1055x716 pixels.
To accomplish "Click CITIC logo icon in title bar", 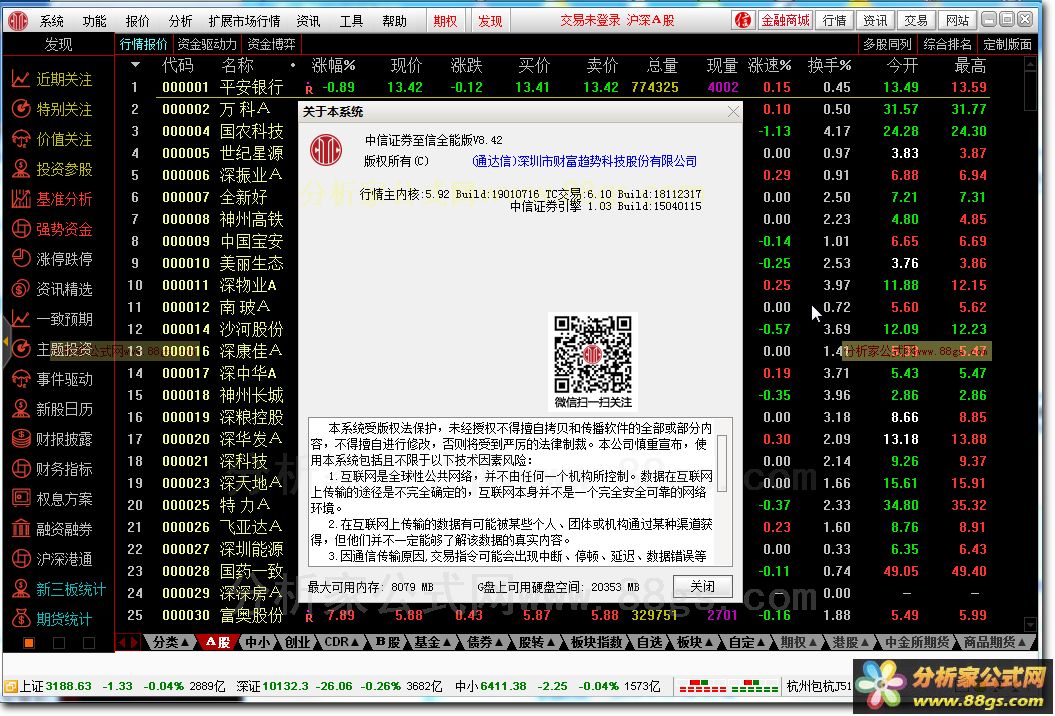I will (18, 21).
